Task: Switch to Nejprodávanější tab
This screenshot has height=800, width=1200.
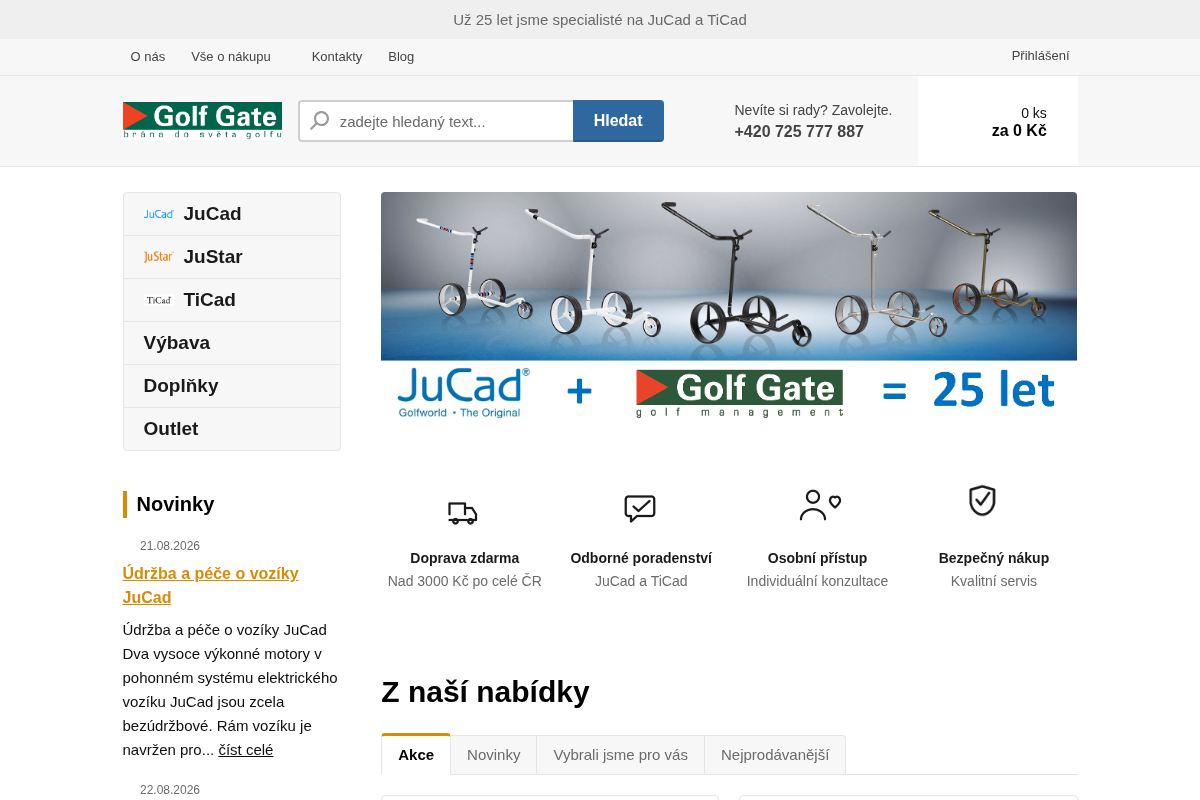Action: click(x=775, y=755)
